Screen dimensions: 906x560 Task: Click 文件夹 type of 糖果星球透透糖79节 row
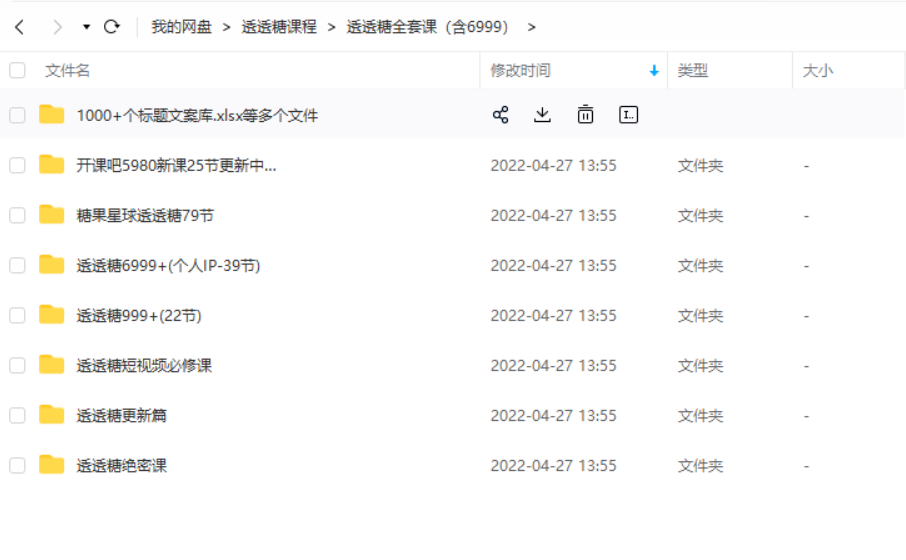(x=700, y=216)
